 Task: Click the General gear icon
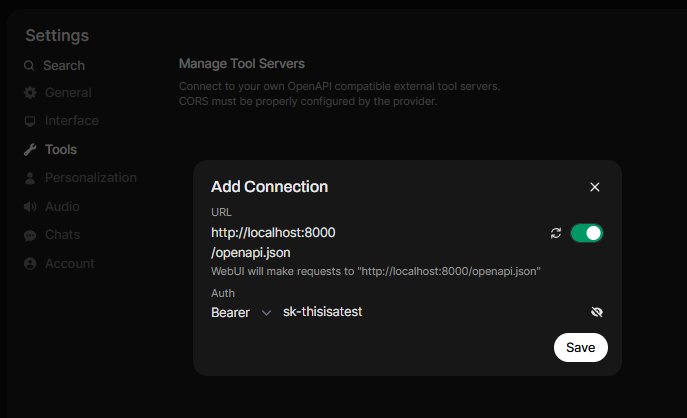point(30,93)
